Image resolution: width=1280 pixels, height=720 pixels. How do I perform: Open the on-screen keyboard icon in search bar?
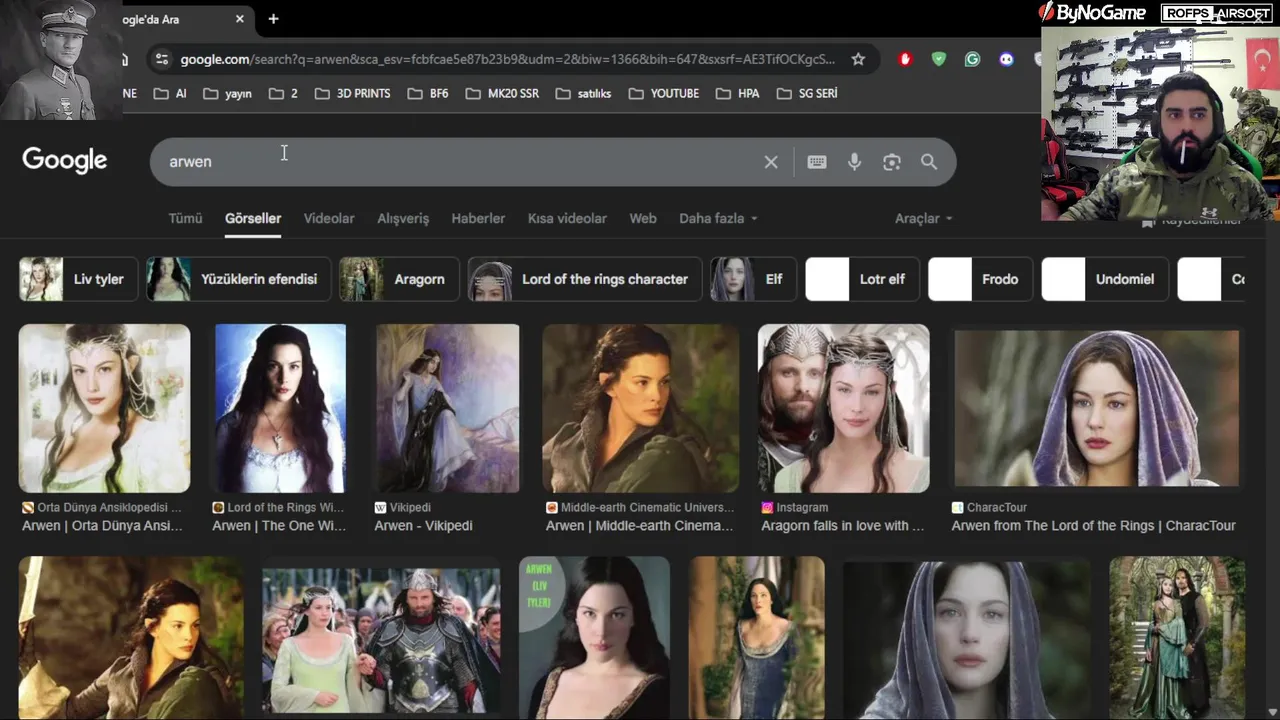coord(817,162)
